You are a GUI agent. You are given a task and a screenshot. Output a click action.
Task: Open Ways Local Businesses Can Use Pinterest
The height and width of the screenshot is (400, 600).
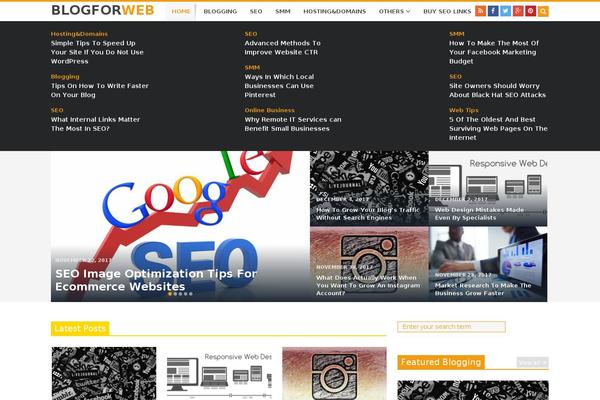pyautogui.click(x=279, y=86)
